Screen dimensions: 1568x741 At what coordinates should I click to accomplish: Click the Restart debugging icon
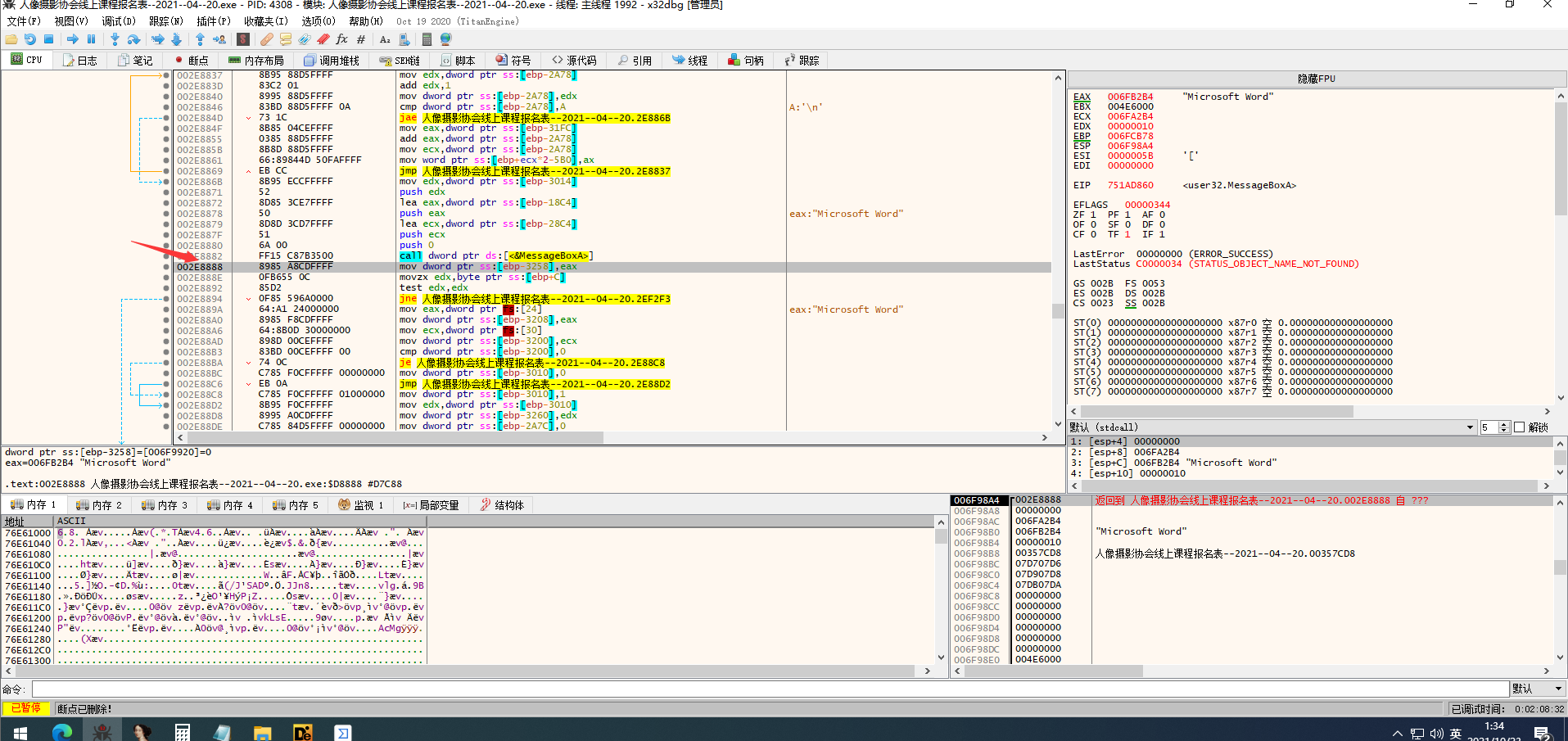point(29,39)
